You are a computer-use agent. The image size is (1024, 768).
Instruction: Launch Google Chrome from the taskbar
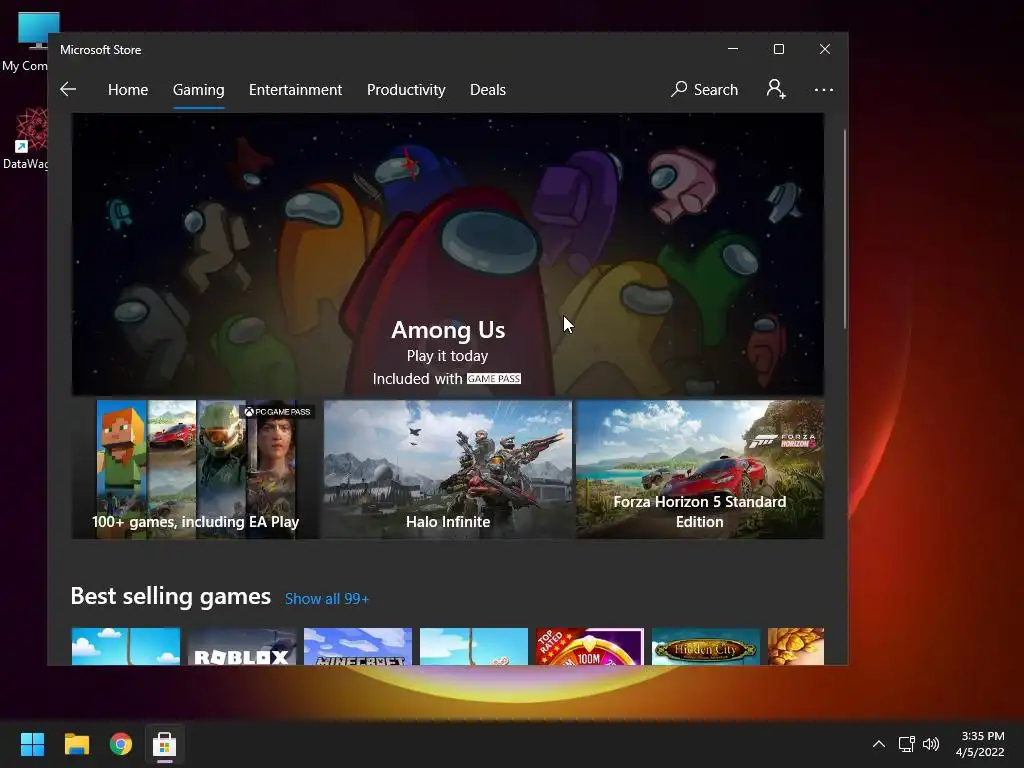point(121,744)
